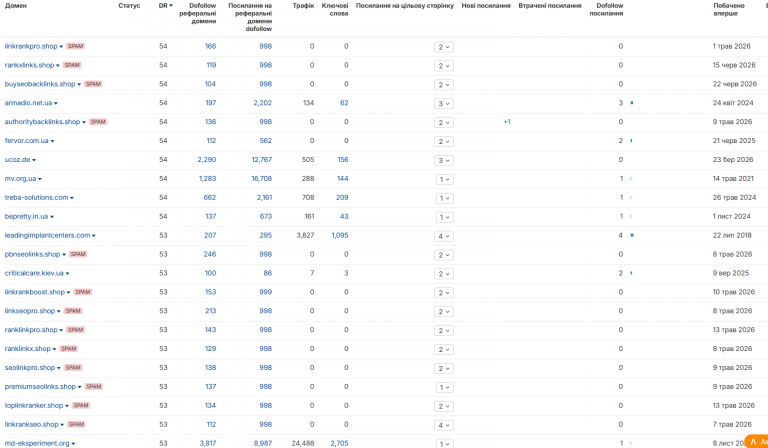The image size is (768, 448).
Task: Expand dropdown arrow next to mv.org.ua
Action: coord(40,179)
